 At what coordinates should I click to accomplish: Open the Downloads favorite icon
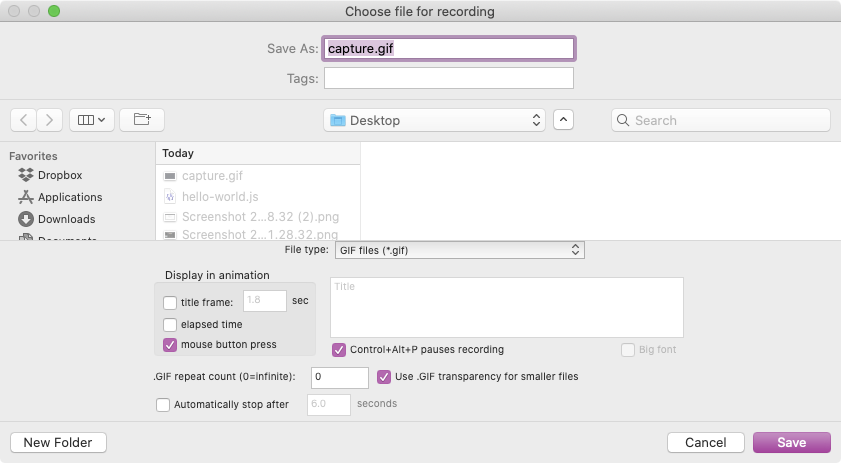[x=26, y=219]
